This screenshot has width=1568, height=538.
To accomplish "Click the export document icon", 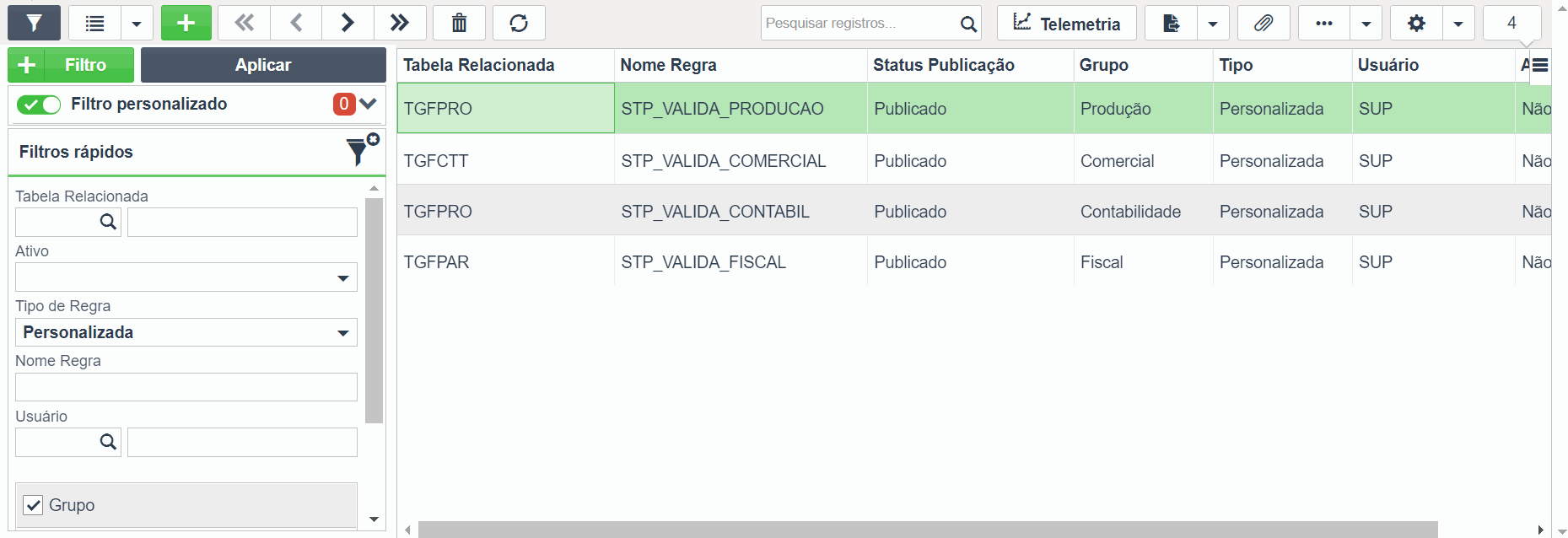I will 1171,23.
